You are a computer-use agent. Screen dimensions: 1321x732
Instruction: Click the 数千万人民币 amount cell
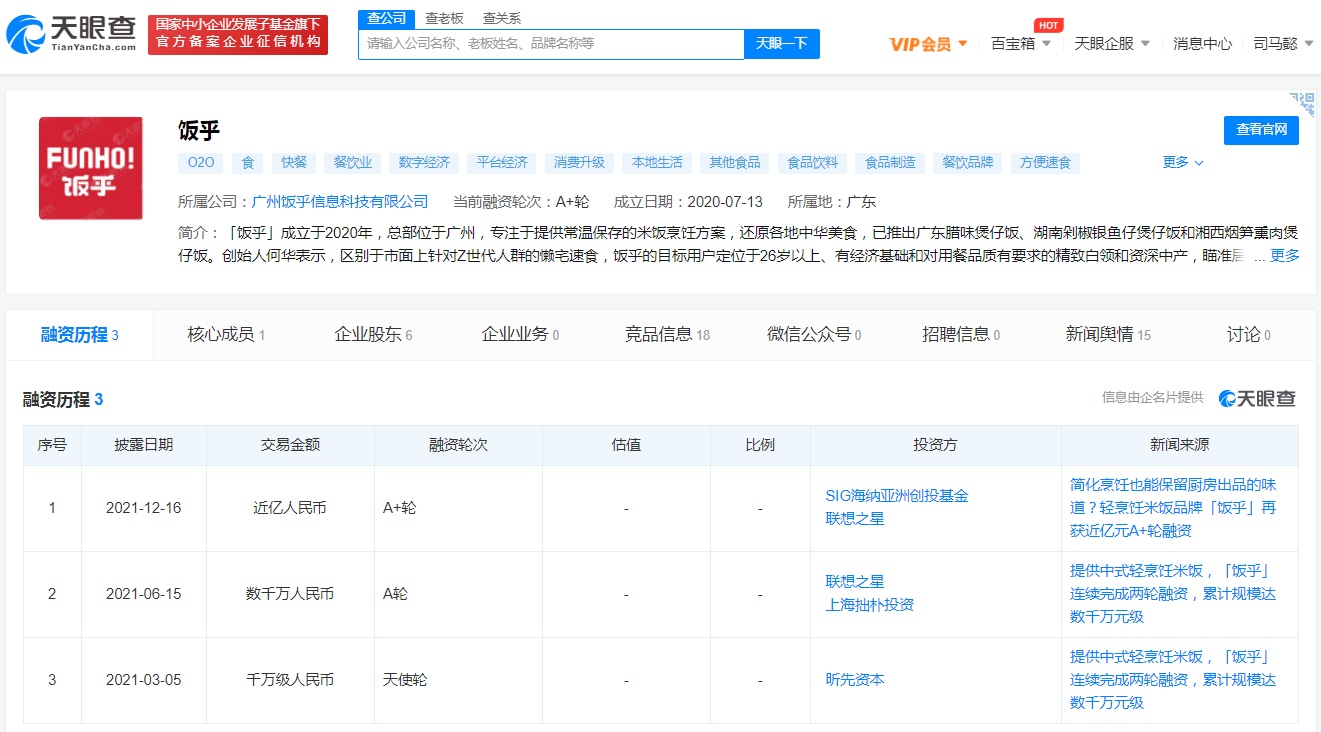pos(290,594)
